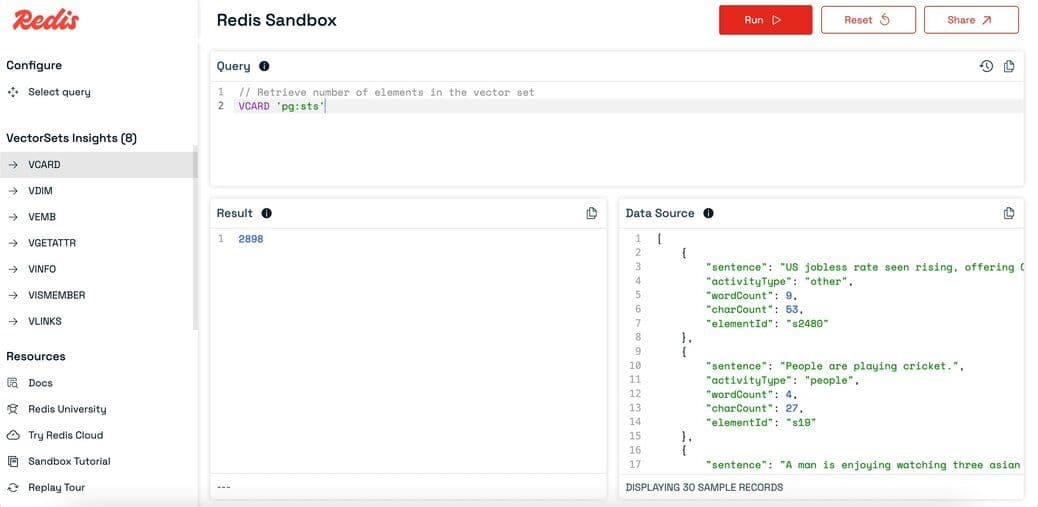Open query history clock icon
Image resolution: width=1038 pixels, height=507 pixels.
tap(986, 66)
